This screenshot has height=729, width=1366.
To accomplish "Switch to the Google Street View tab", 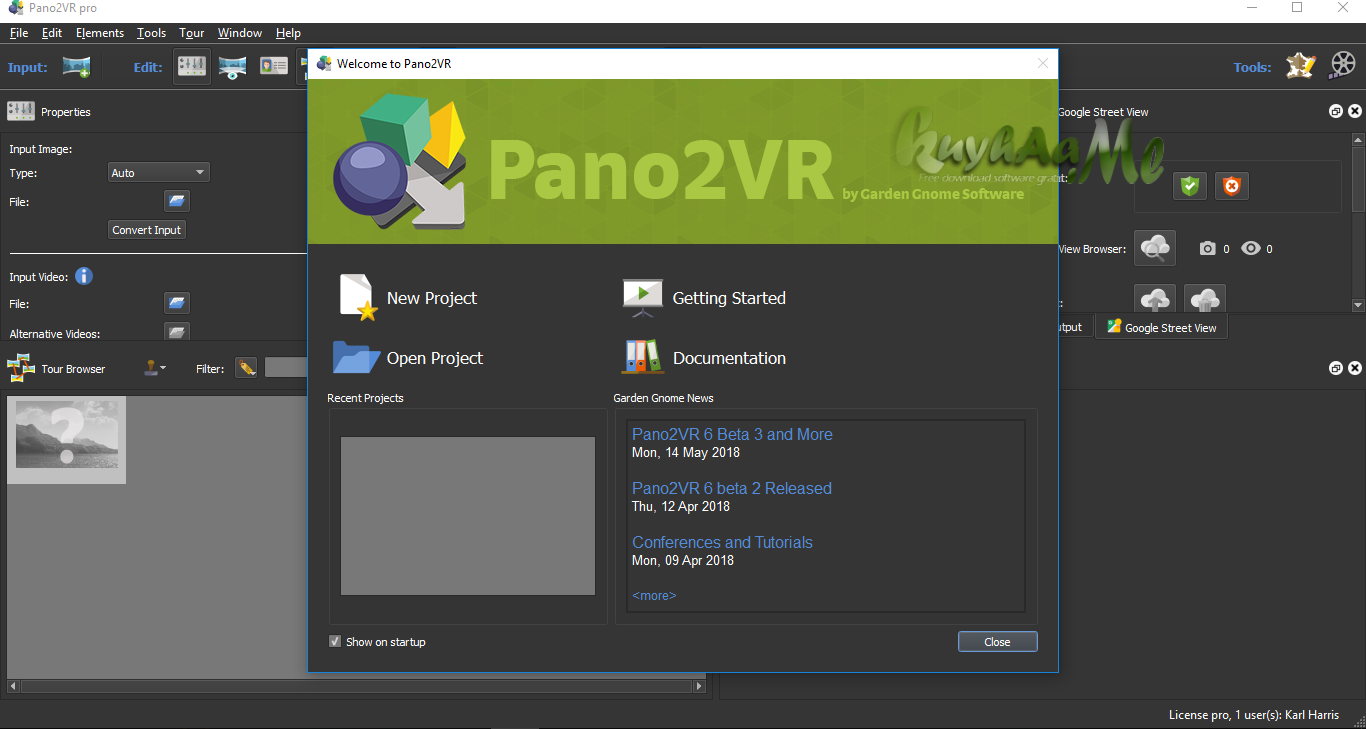I will click(1161, 327).
